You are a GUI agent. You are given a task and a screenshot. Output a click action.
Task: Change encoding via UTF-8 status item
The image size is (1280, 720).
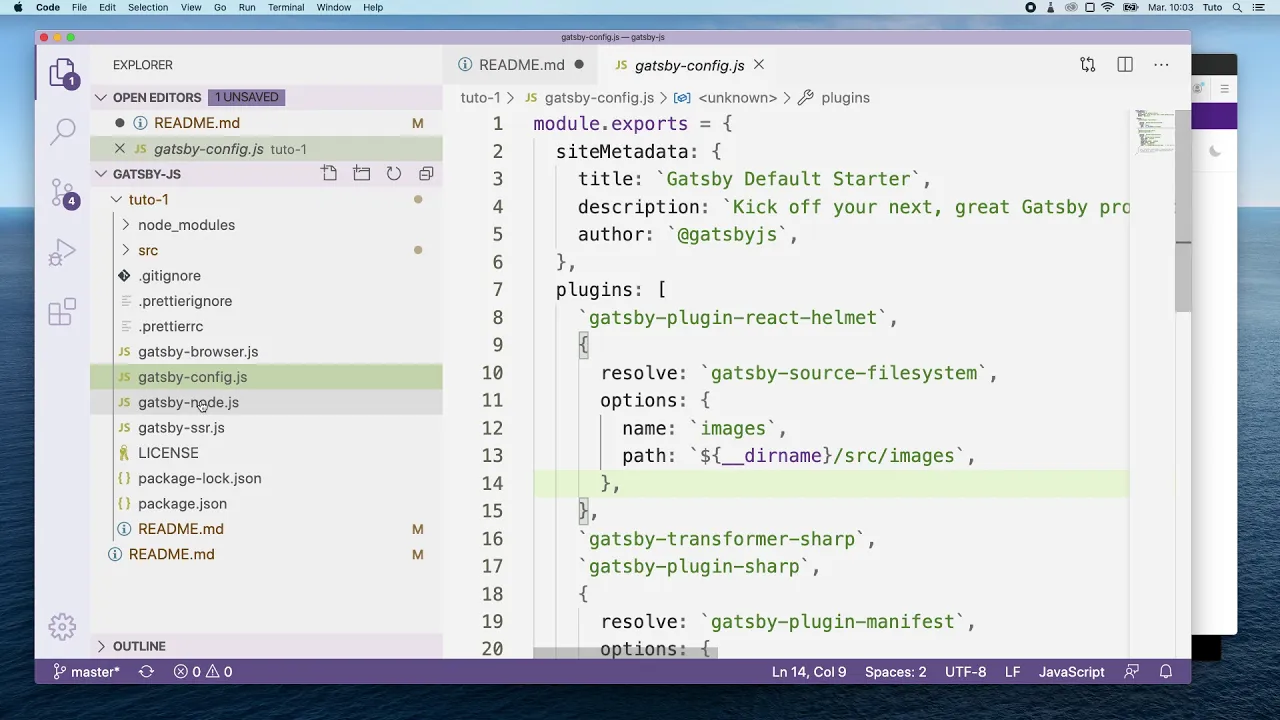tap(965, 672)
